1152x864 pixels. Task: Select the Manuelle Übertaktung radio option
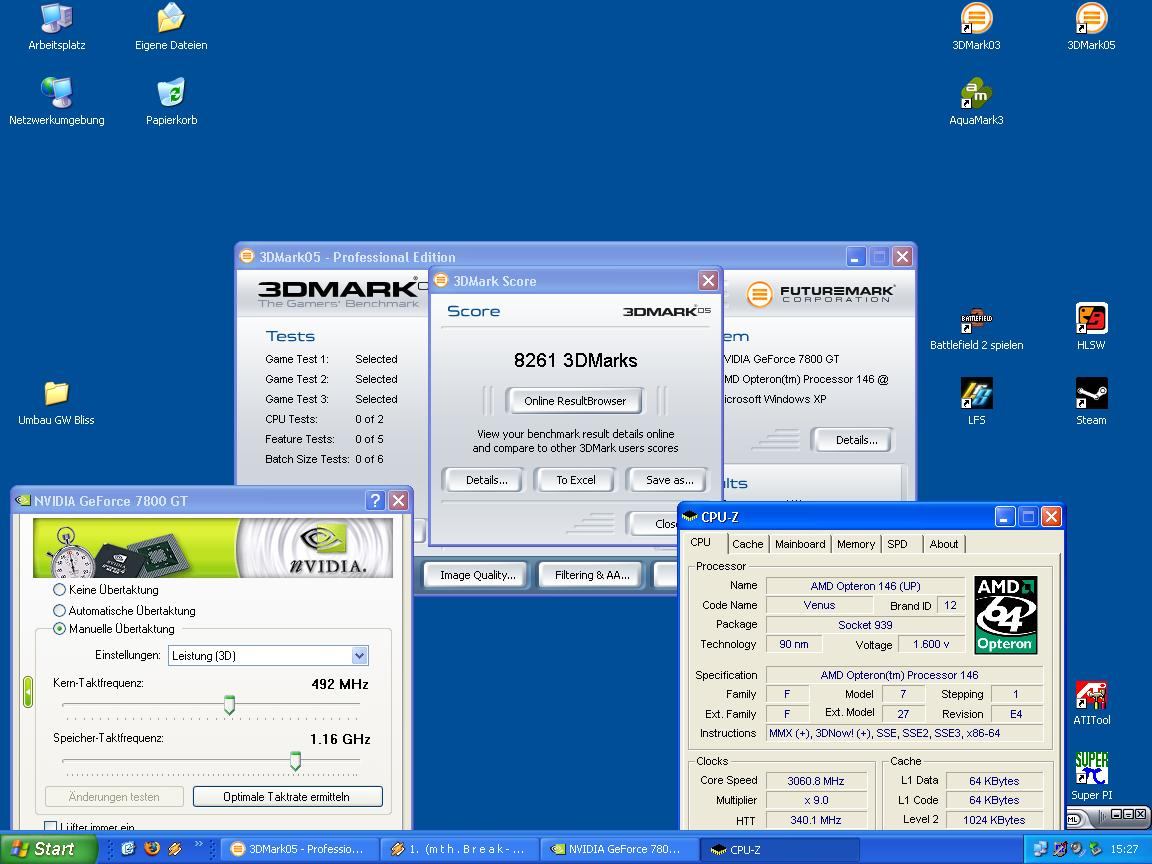pos(60,628)
